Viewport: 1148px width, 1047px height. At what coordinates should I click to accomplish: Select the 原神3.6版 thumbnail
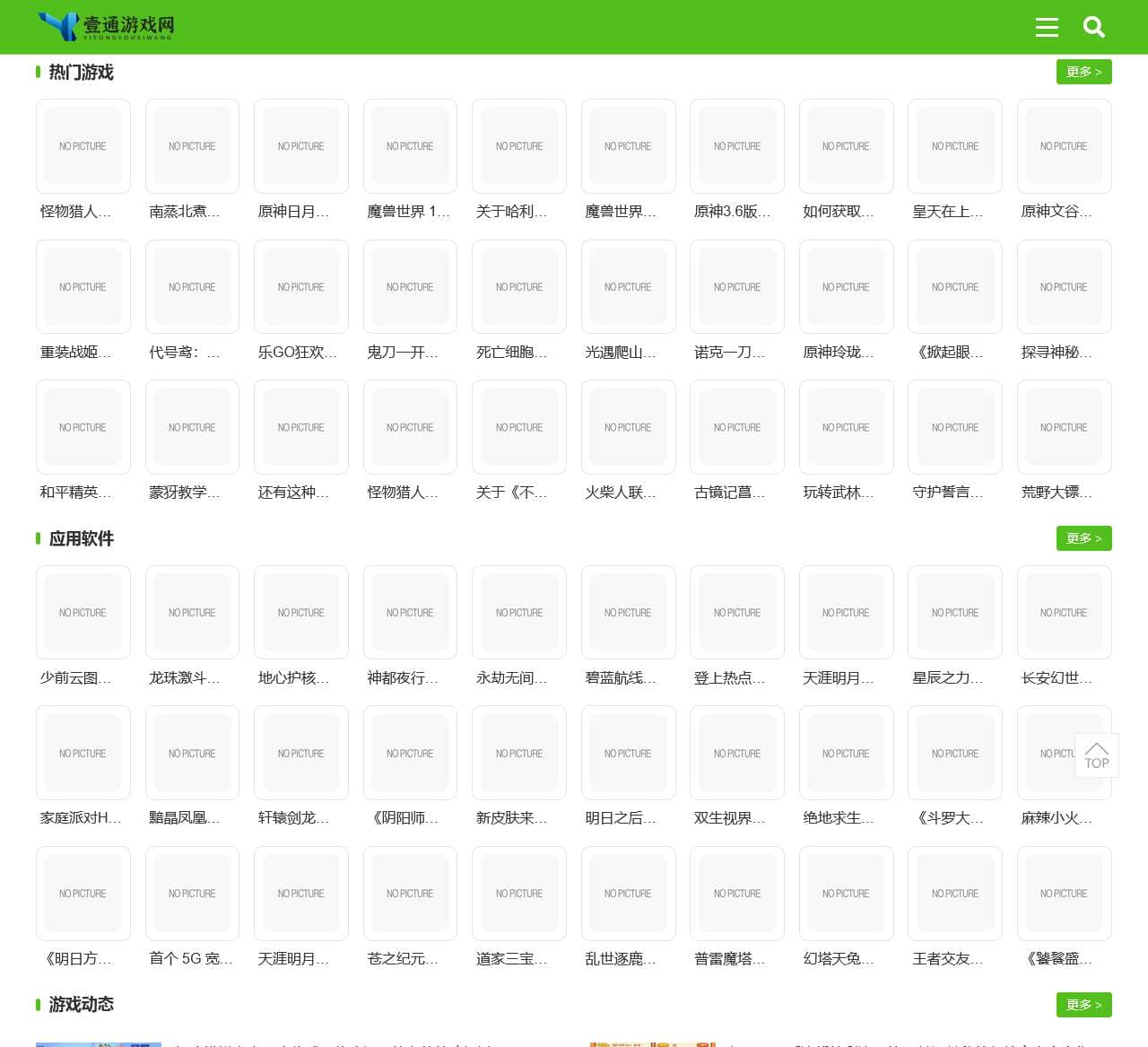tap(737, 146)
